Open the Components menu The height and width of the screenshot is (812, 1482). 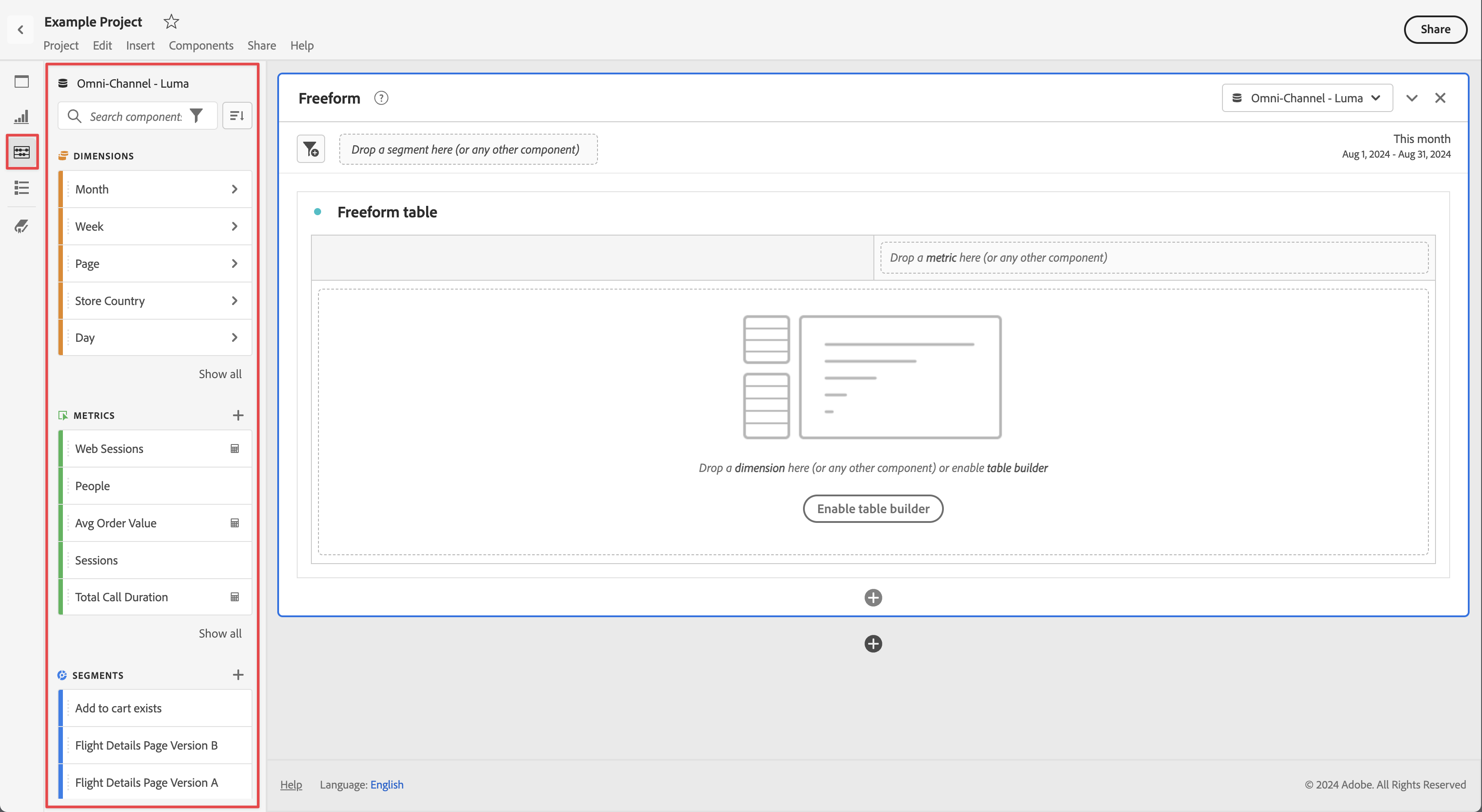point(201,46)
